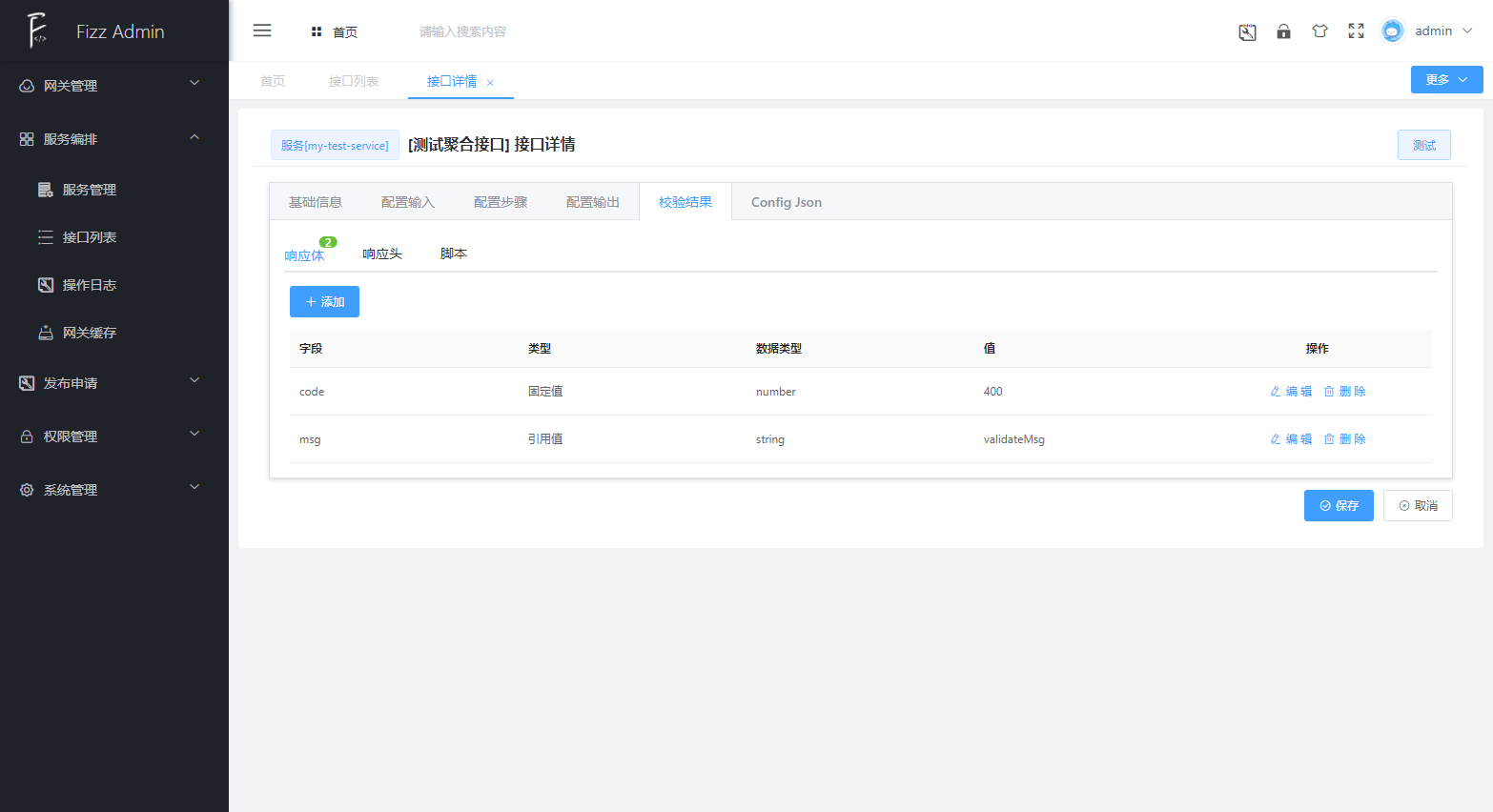The image size is (1493, 812).
Task: Select the 校验结果 tab
Action: click(685, 202)
